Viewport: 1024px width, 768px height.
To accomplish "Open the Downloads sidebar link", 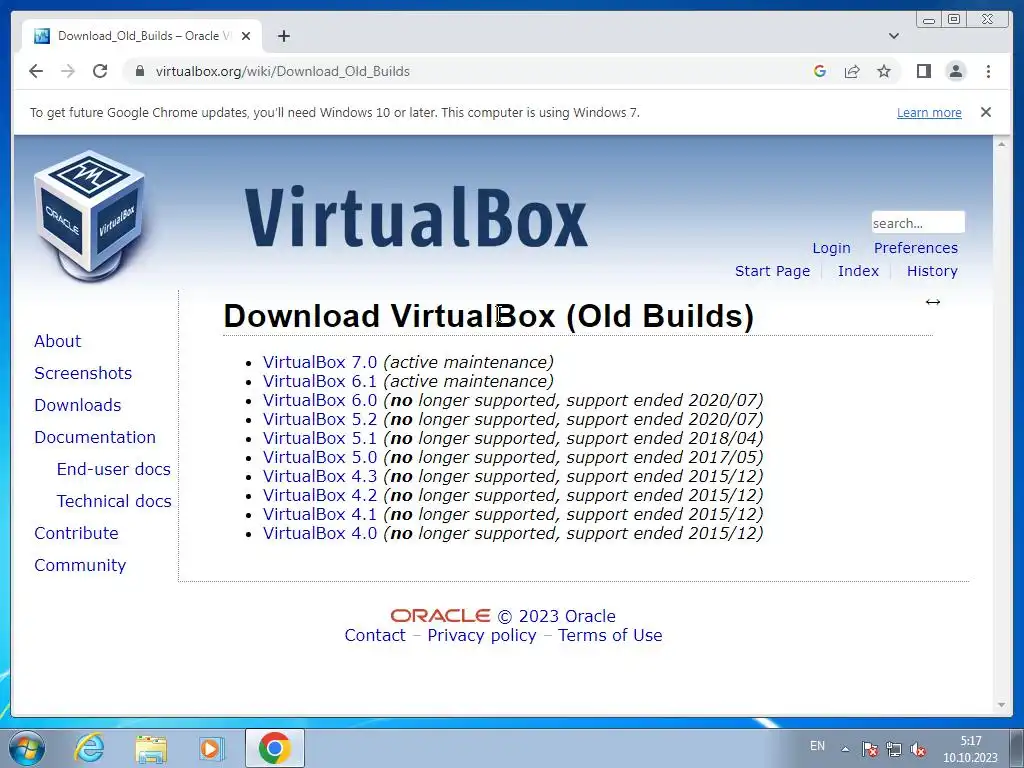I will pos(78,405).
